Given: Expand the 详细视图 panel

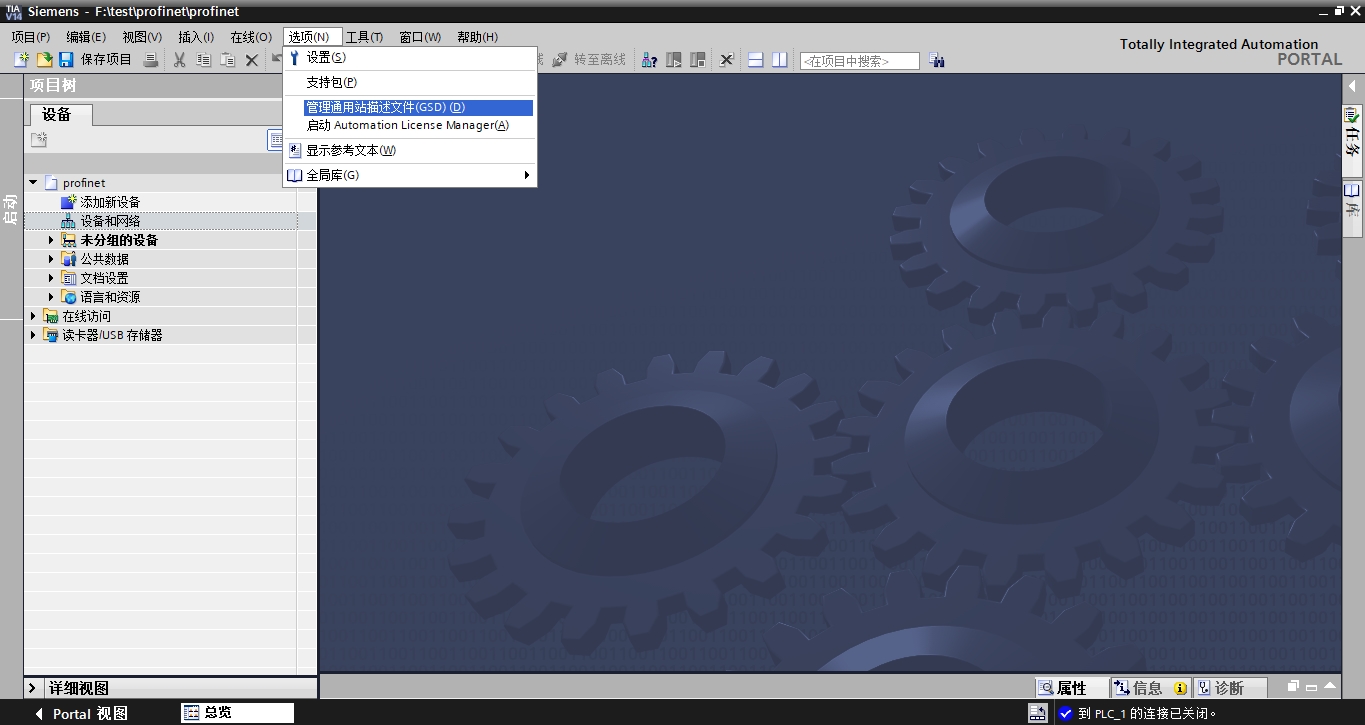Looking at the screenshot, I should point(32,688).
